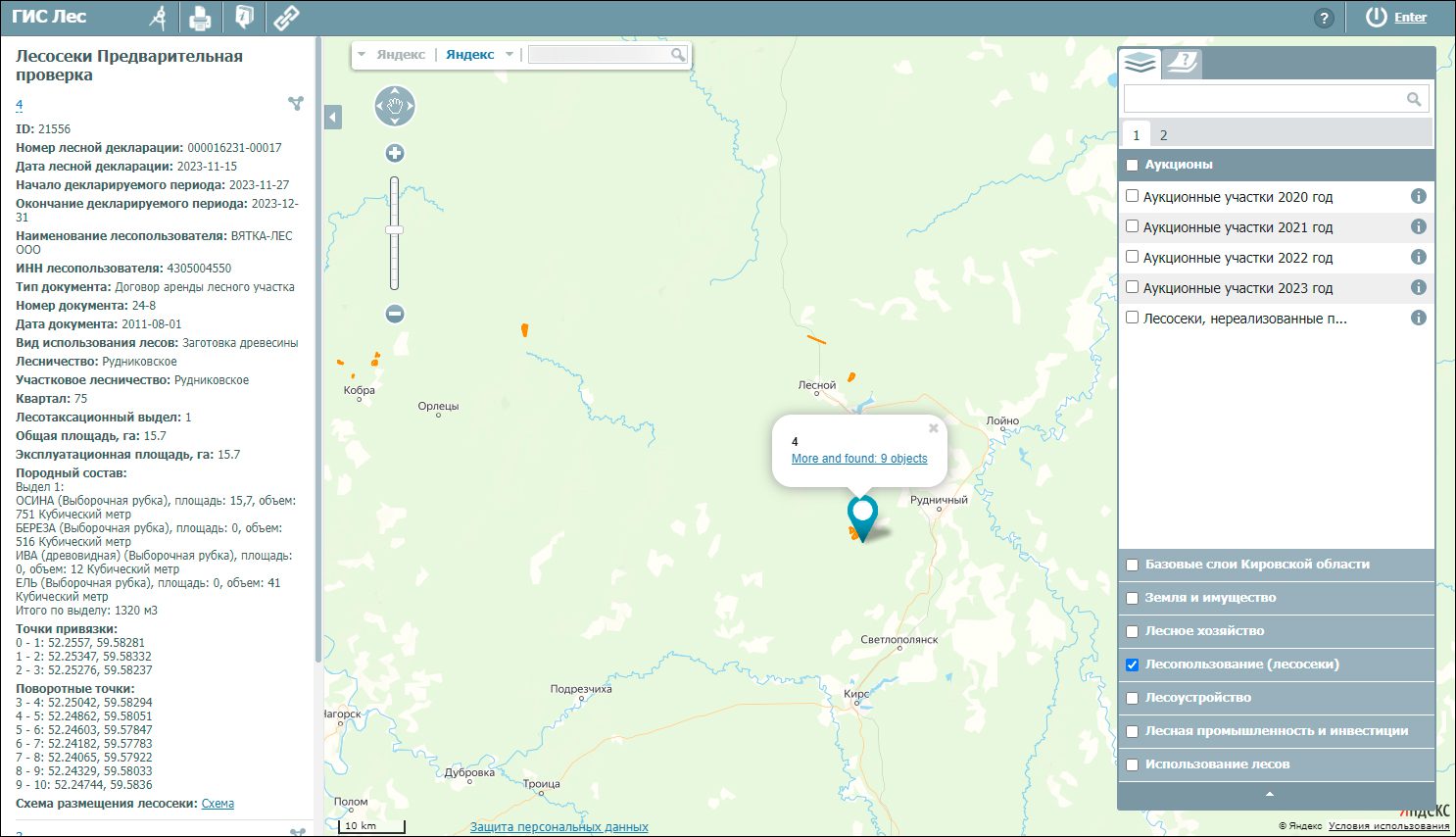Open the help question mark icon
Screen dimensions: 1456x837
1324,18
